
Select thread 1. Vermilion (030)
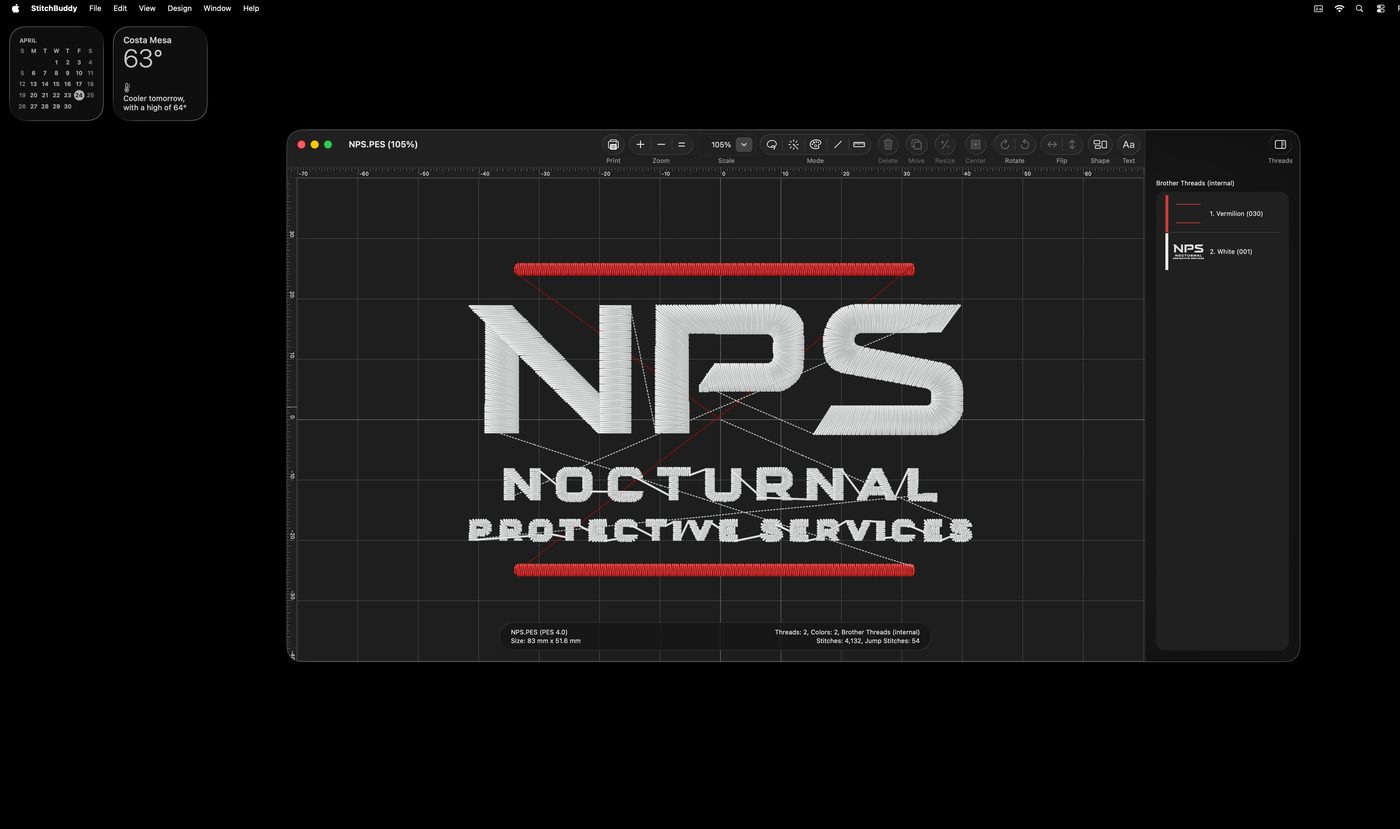point(1223,213)
